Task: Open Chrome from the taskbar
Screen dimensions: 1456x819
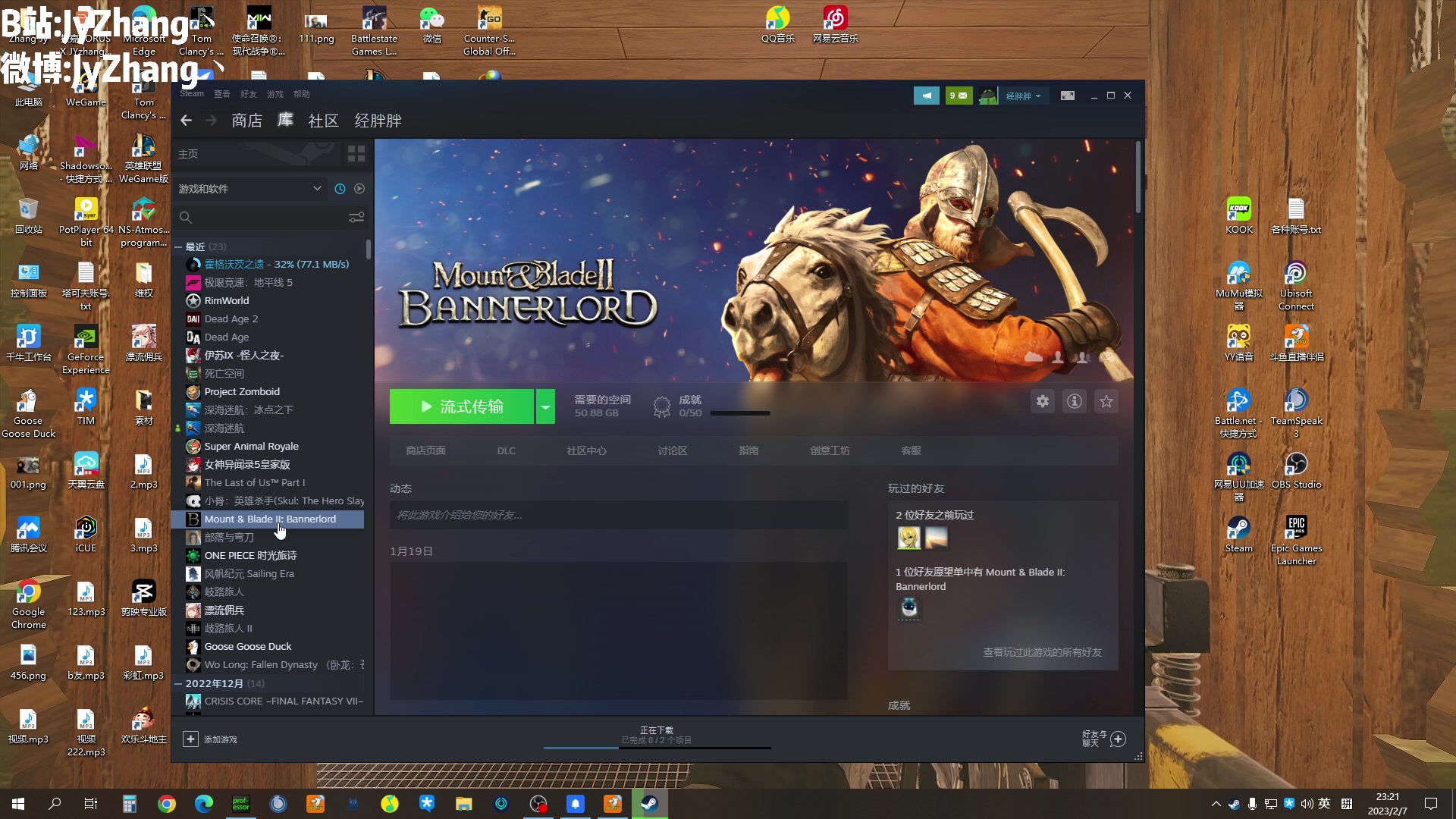Action: click(167, 804)
